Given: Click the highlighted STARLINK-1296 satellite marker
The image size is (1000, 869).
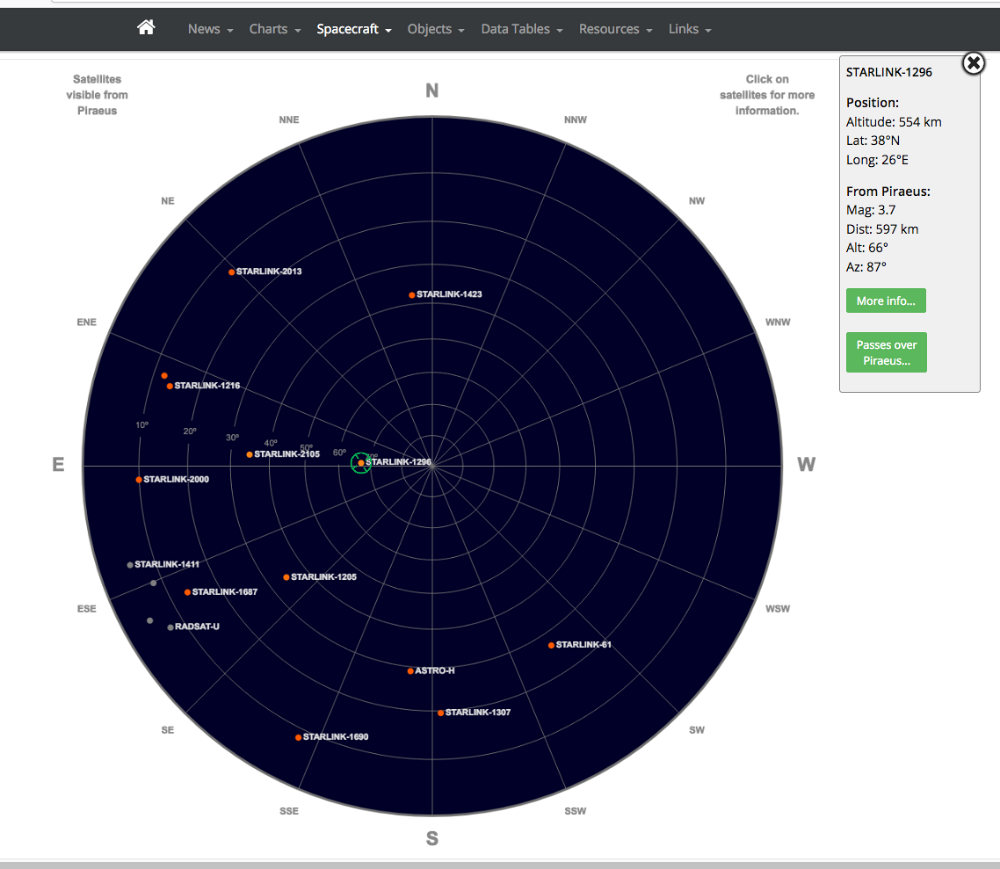Looking at the screenshot, I should point(361,462).
